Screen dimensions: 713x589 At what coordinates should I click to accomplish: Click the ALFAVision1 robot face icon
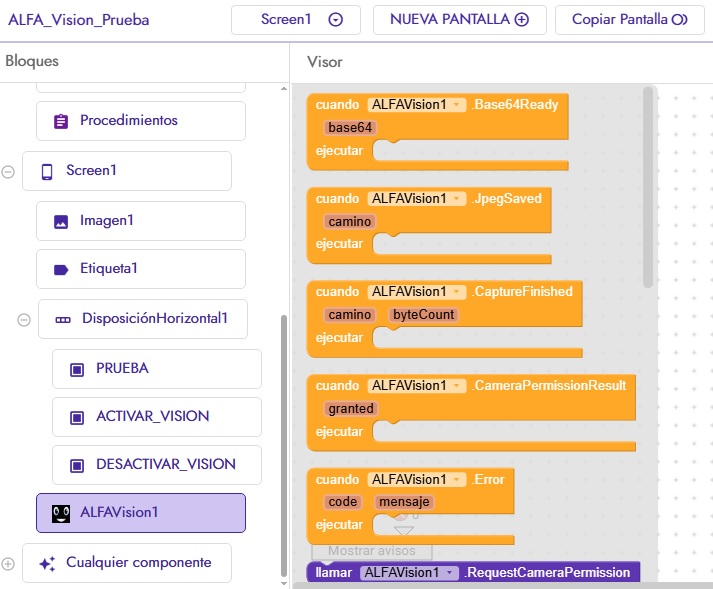point(61,513)
